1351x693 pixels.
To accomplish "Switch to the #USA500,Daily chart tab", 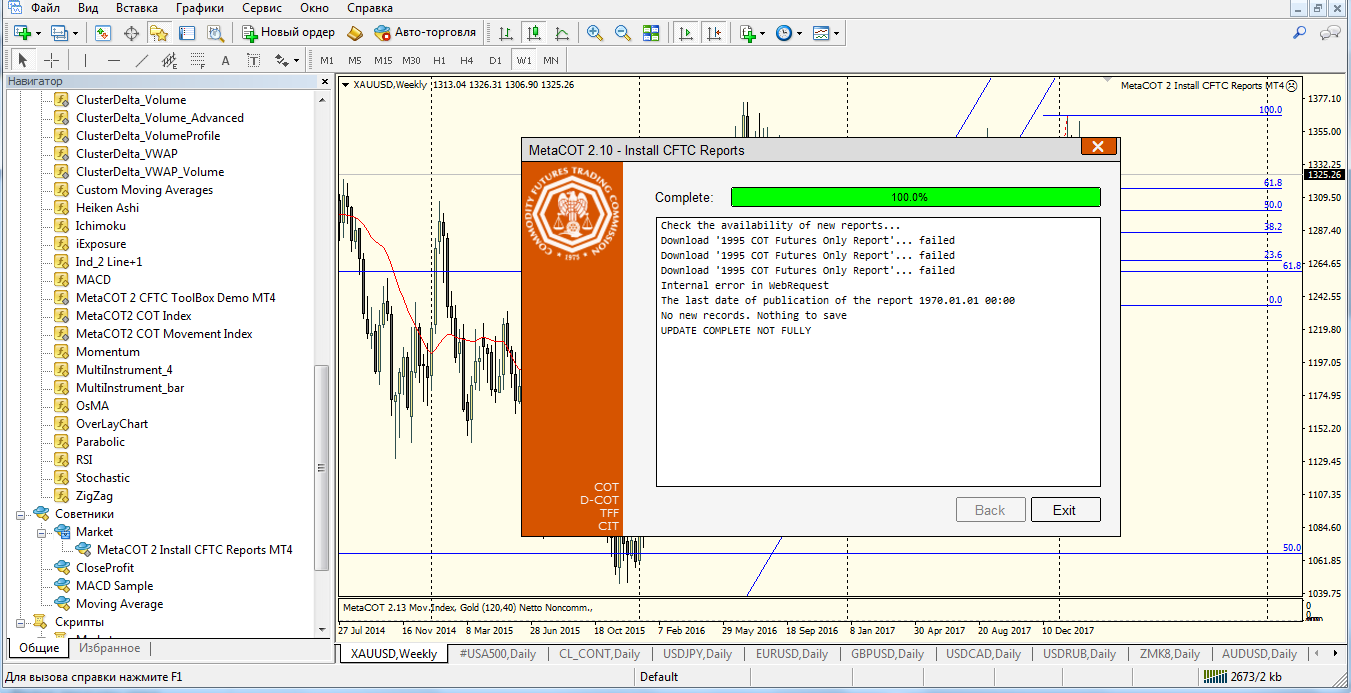I will (497, 654).
